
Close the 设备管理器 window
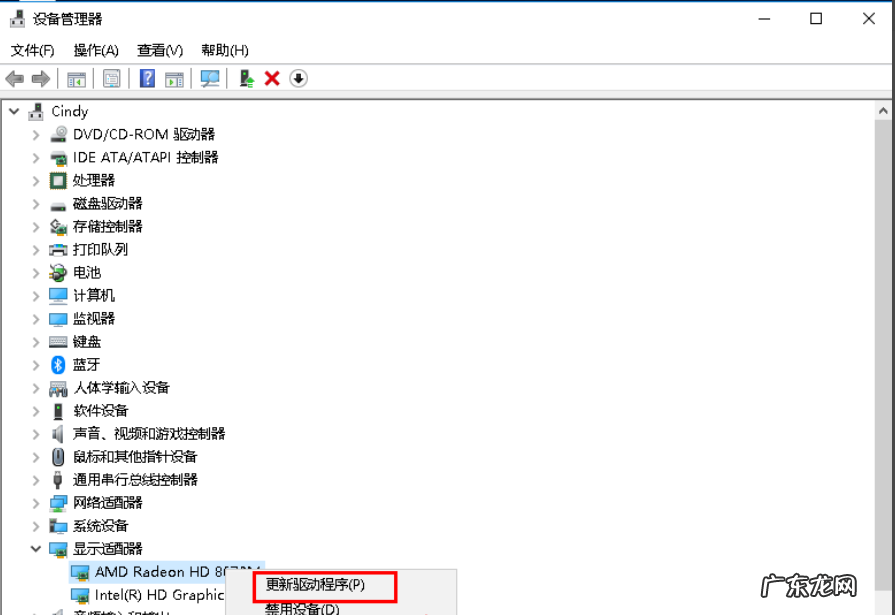[869, 19]
